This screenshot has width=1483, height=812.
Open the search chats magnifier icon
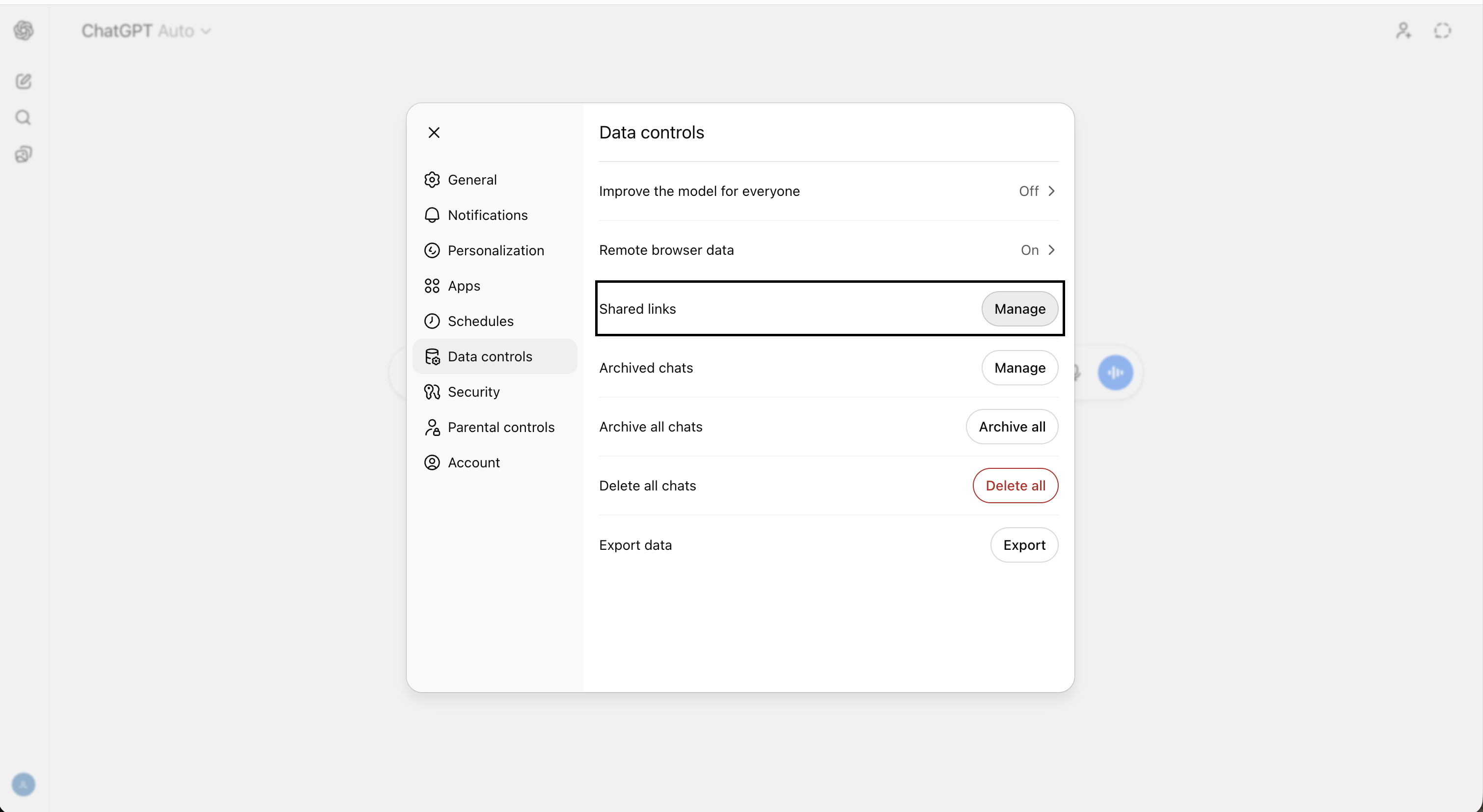pos(24,118)
